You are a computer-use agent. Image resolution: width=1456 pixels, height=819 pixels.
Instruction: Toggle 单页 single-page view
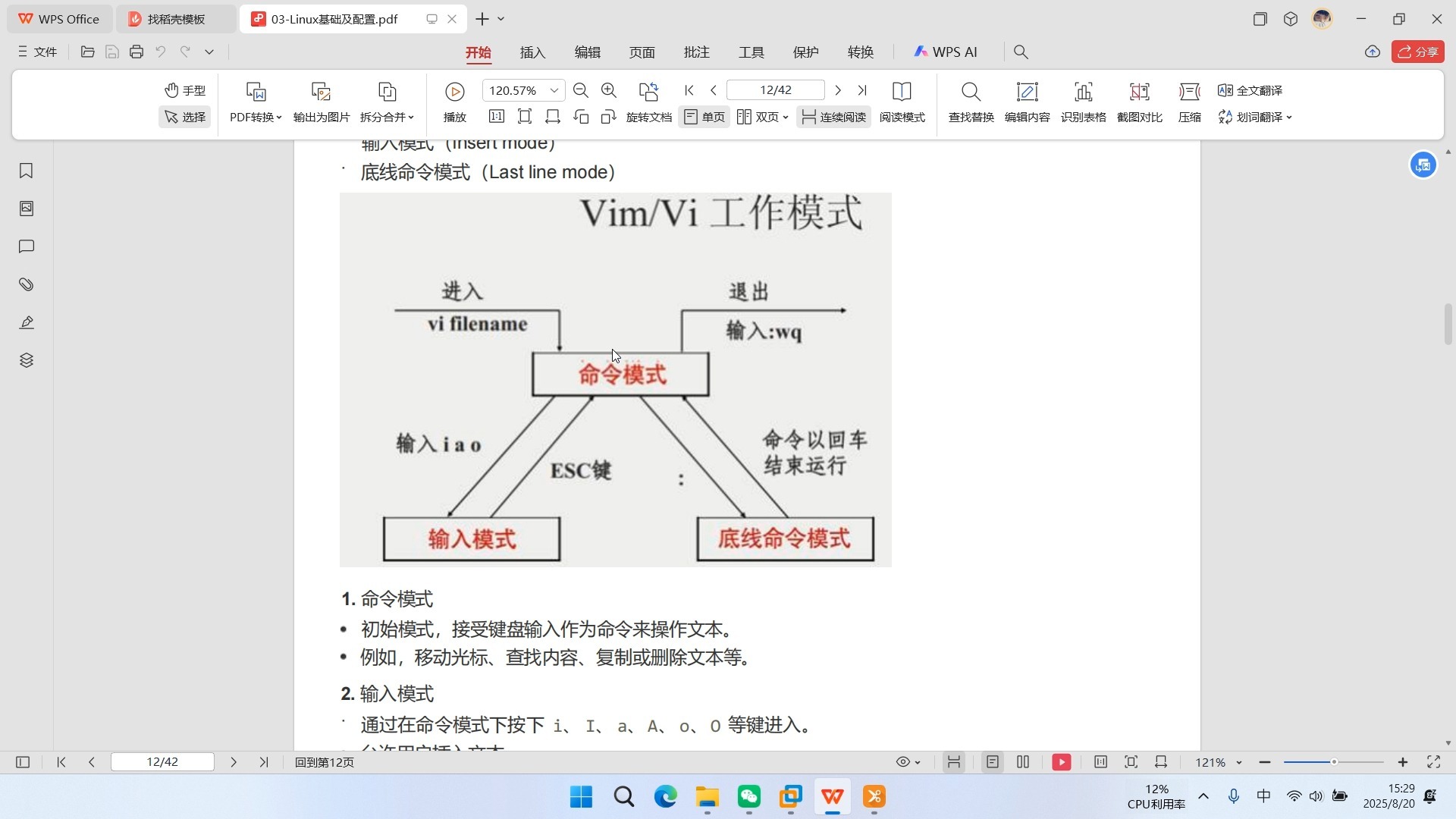pyautogui.click(x=704, y=117)
